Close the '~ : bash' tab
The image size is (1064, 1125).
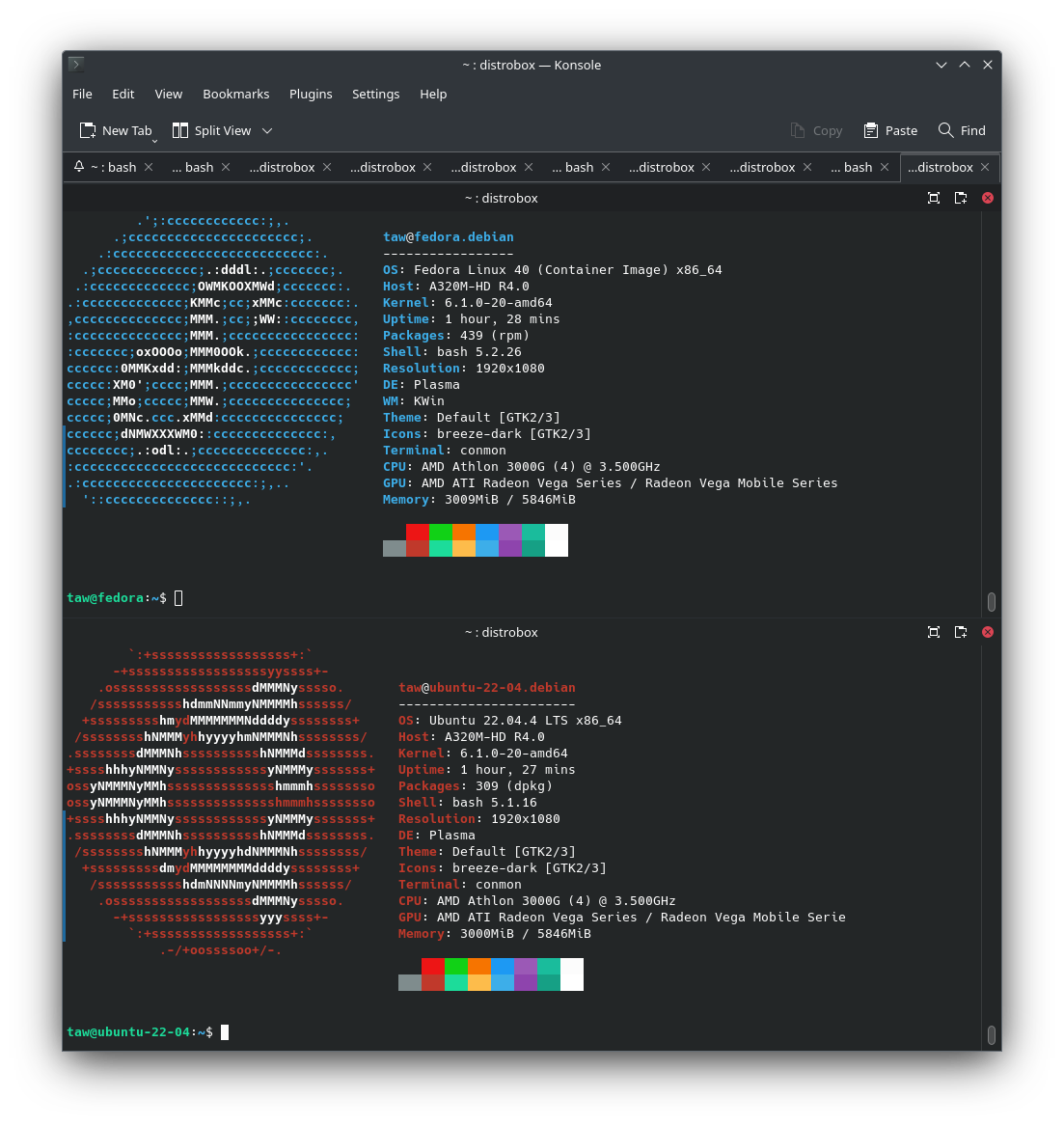pos(149,167)
